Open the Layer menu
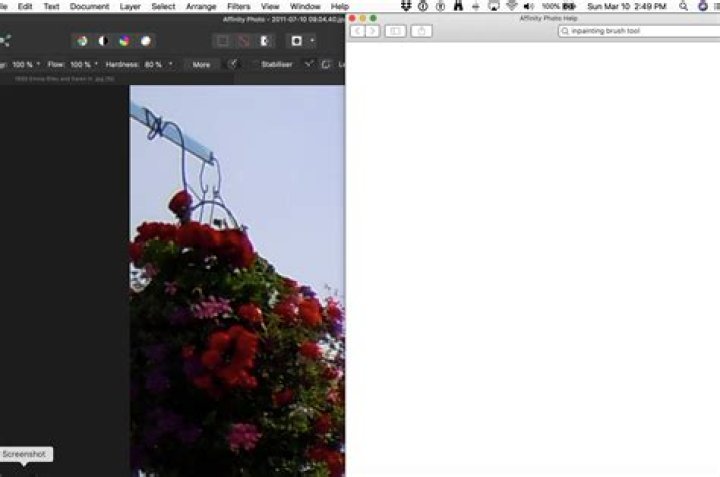Image resolution: width=720 pixels, height=477 pixels. tap(130, 6)
